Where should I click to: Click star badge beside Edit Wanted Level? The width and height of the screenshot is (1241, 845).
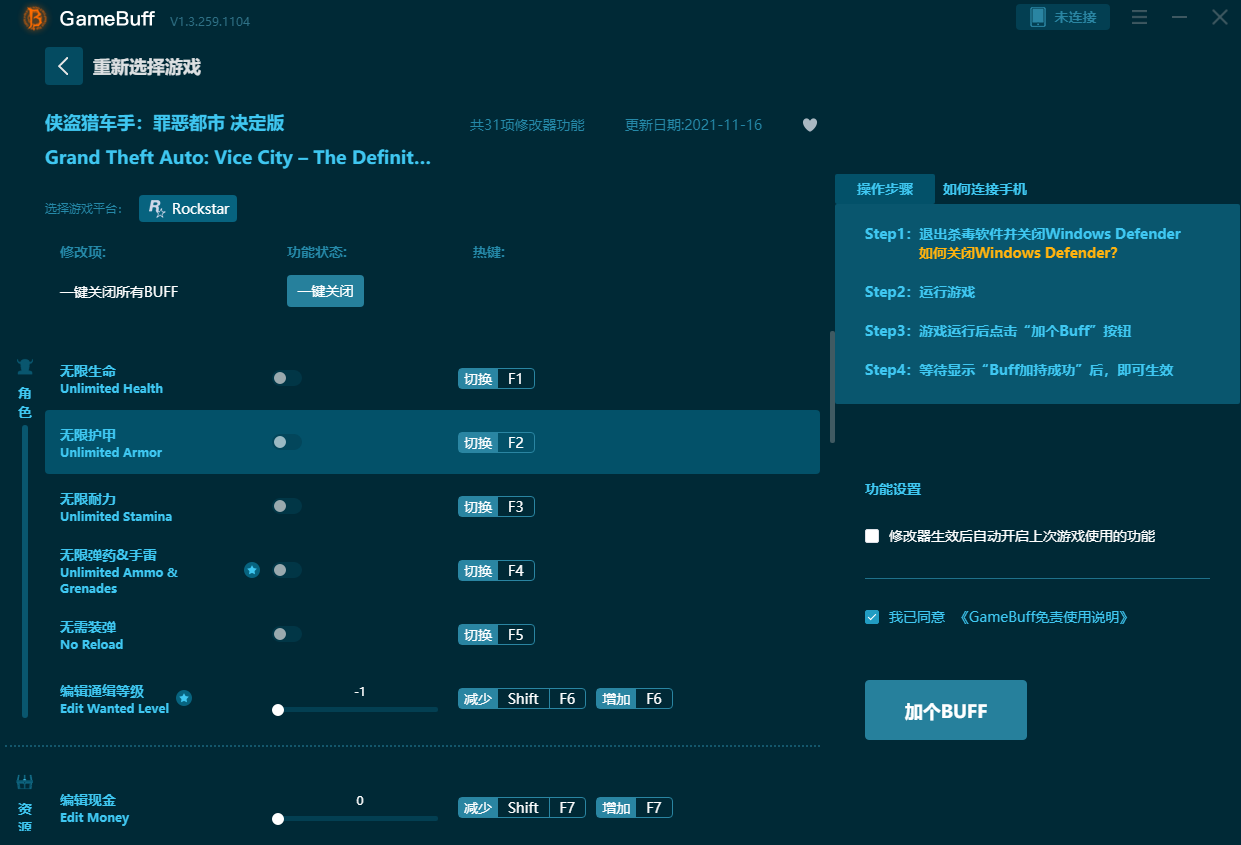pos(184,698)
